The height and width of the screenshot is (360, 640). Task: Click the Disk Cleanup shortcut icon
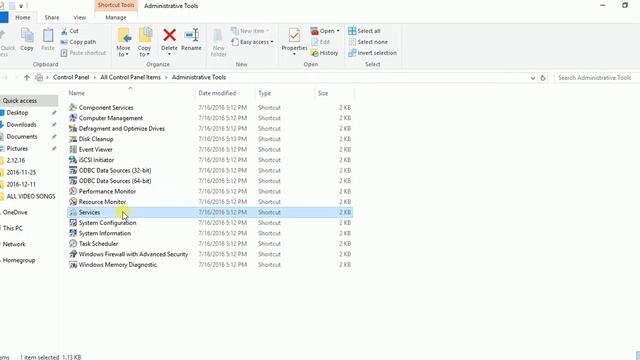(73, 139)
